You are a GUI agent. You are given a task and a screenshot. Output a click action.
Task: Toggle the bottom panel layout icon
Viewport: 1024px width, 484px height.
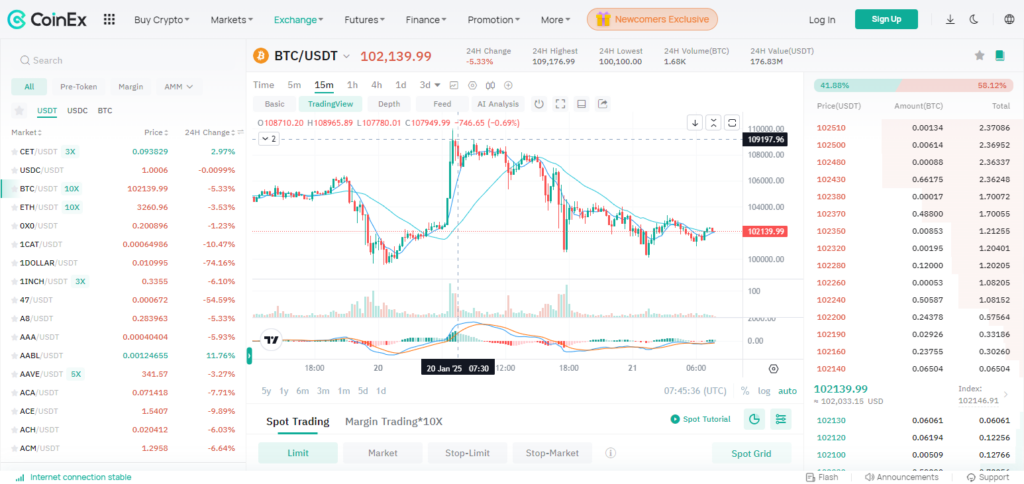582,104
